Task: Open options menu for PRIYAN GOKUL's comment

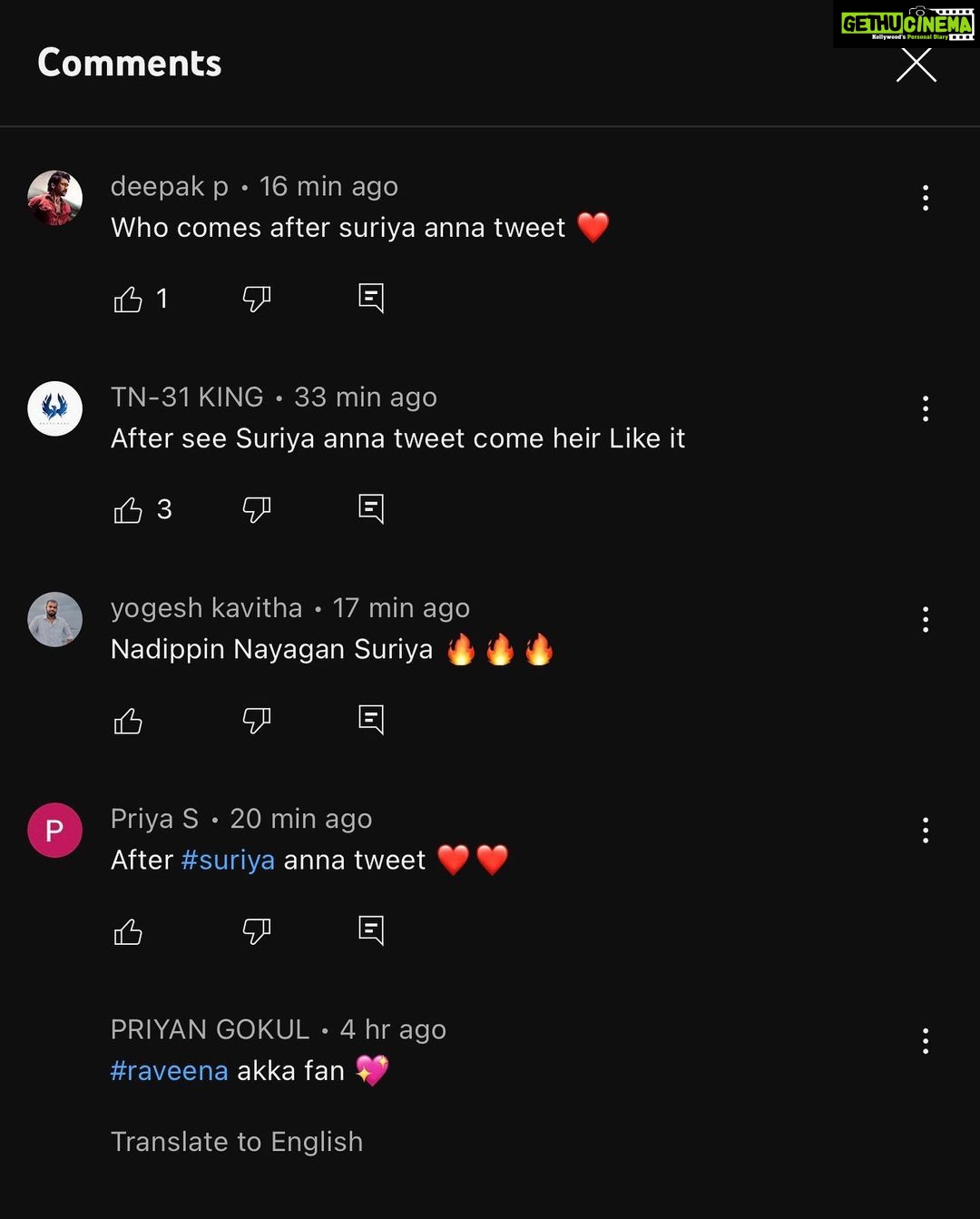Action: (x=926, y=1041)
